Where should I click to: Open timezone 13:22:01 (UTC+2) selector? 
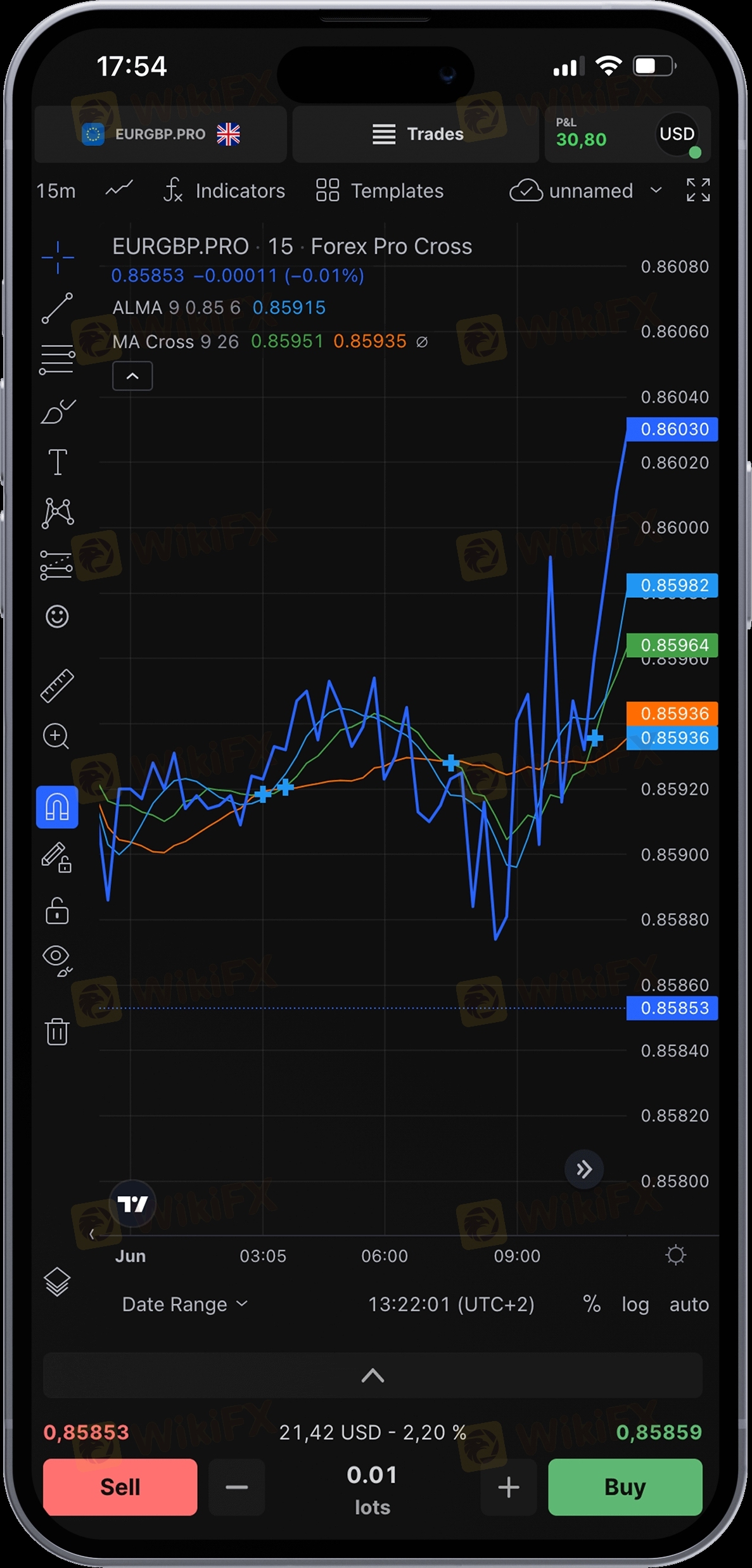coord(451,1305)
